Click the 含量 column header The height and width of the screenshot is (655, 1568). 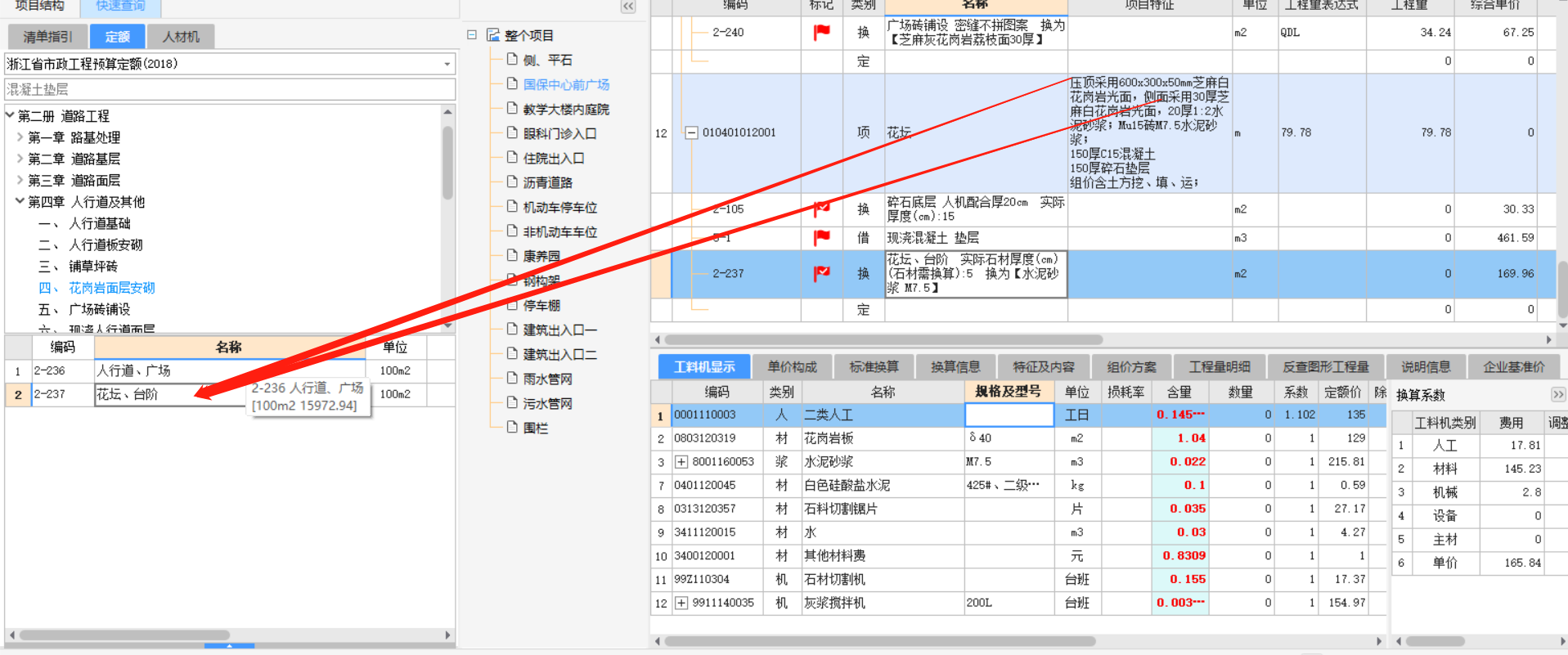[x=1179, y=392]
